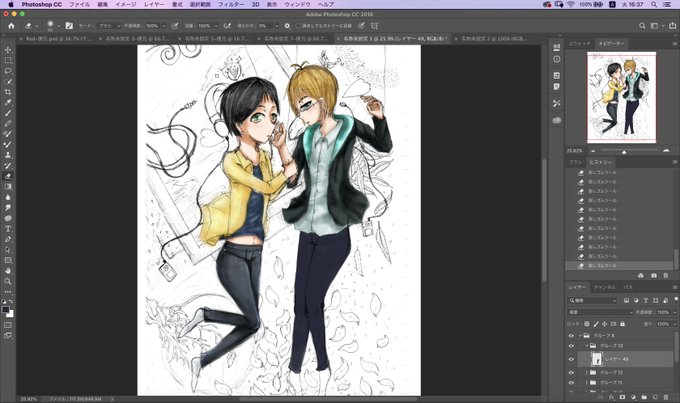Create new snapshot camera icon in History
The image size is (680, 403).
coord(654,276)
